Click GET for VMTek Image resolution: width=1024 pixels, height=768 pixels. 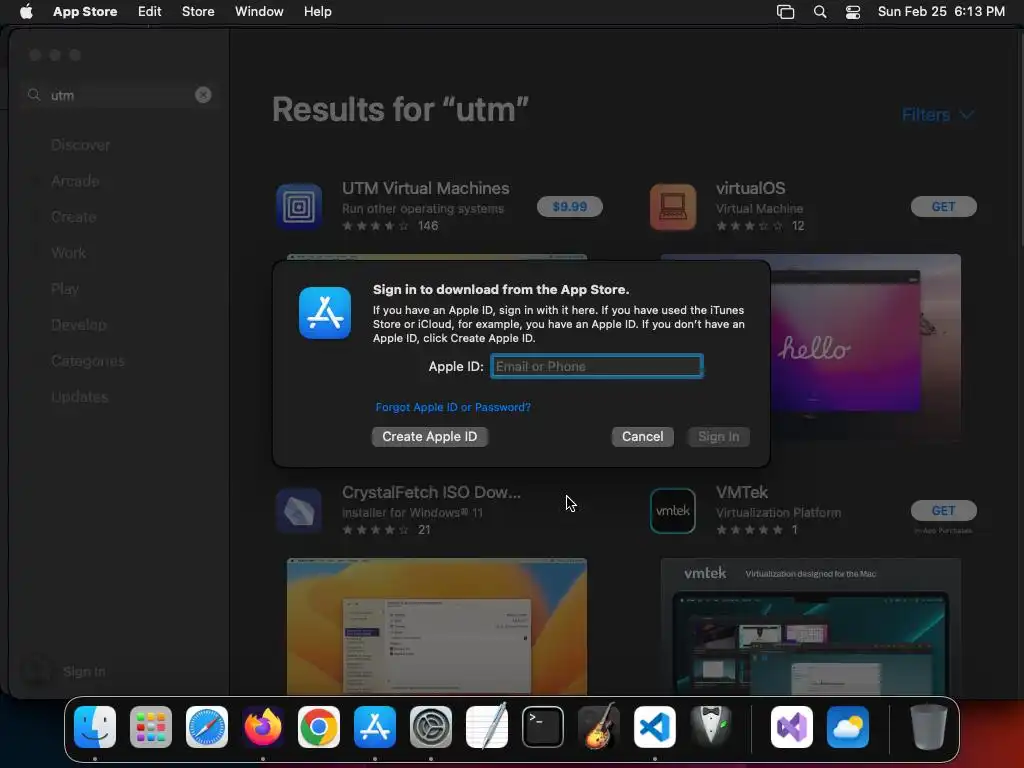click(x=944, y=511)
